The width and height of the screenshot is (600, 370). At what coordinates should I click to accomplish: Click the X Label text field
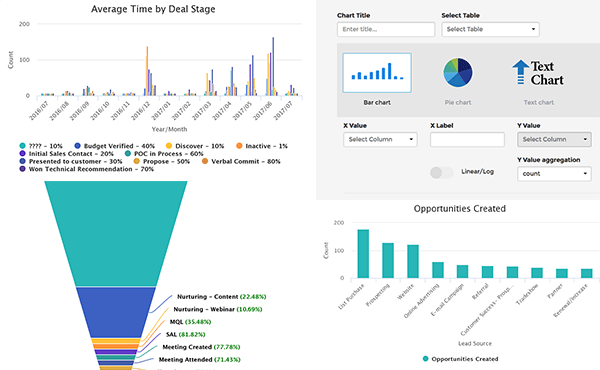pyautogui.click(x=467, y=140)
